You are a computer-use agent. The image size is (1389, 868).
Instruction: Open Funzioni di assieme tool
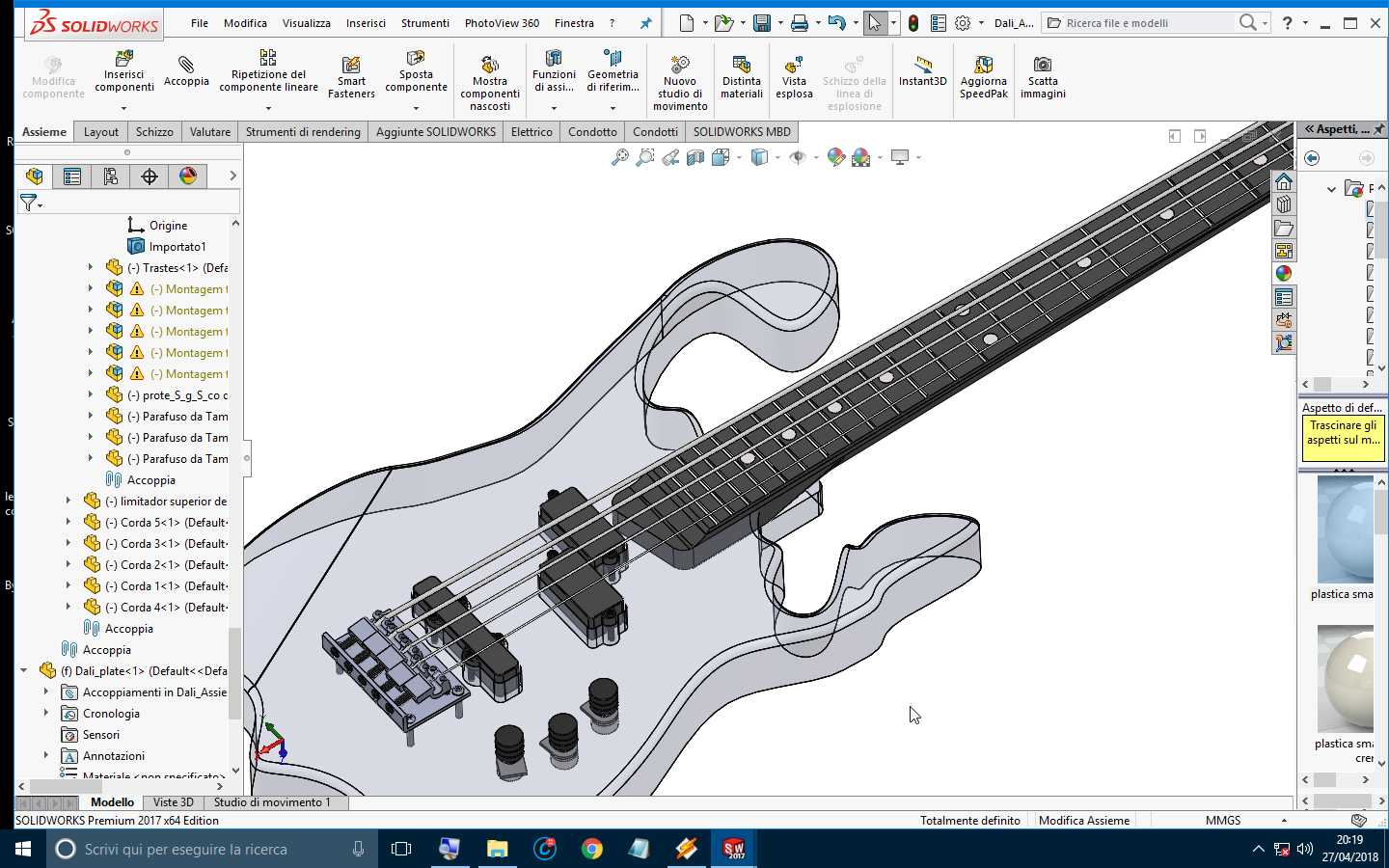(x=554, y=72)
